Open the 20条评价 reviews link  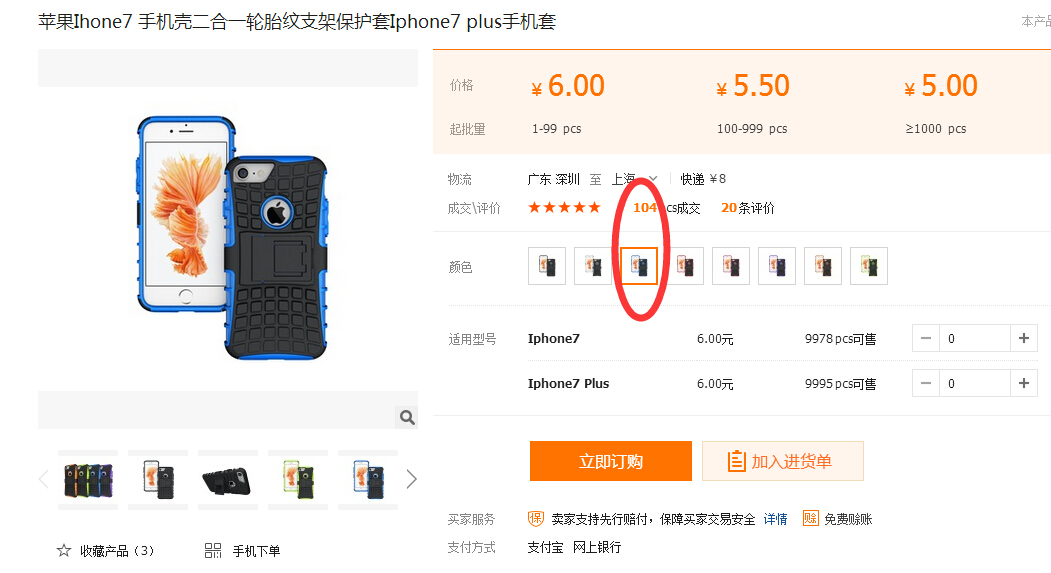pos(747,208)
